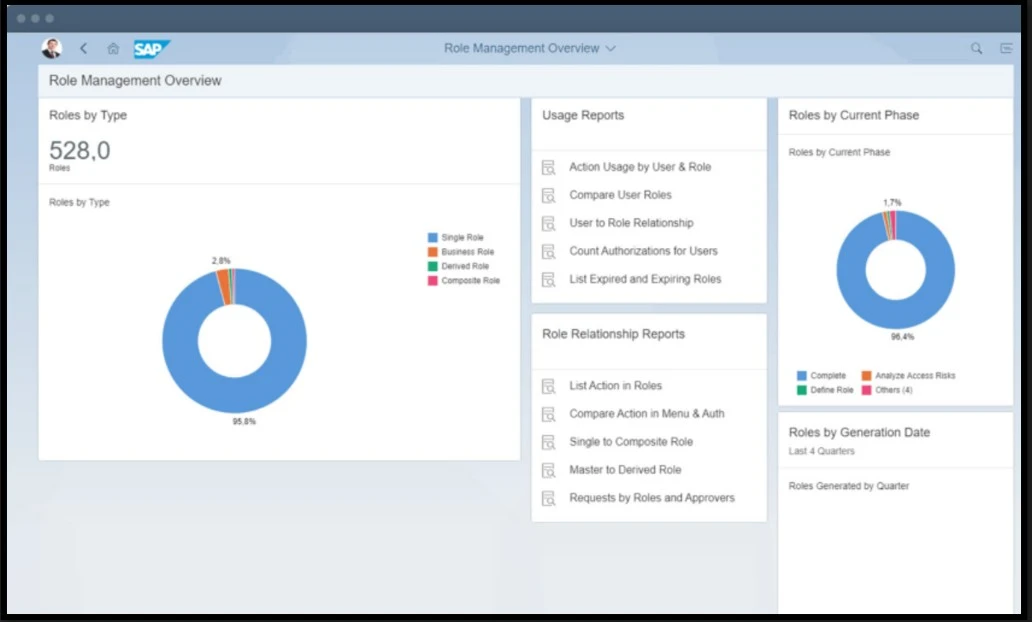This screenshot has height=622, width=1032.
Task: Click the Derived Role green color swatch
Action: click(x=432, y=265)
